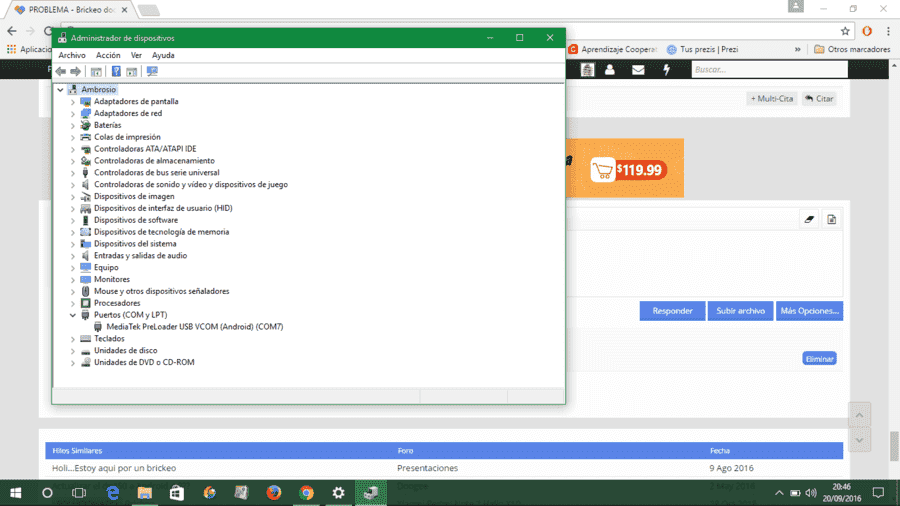The image size is (900, 506).
Task: Open Microsoft Edge from the taskbar
Action: (x=112, y=493)
